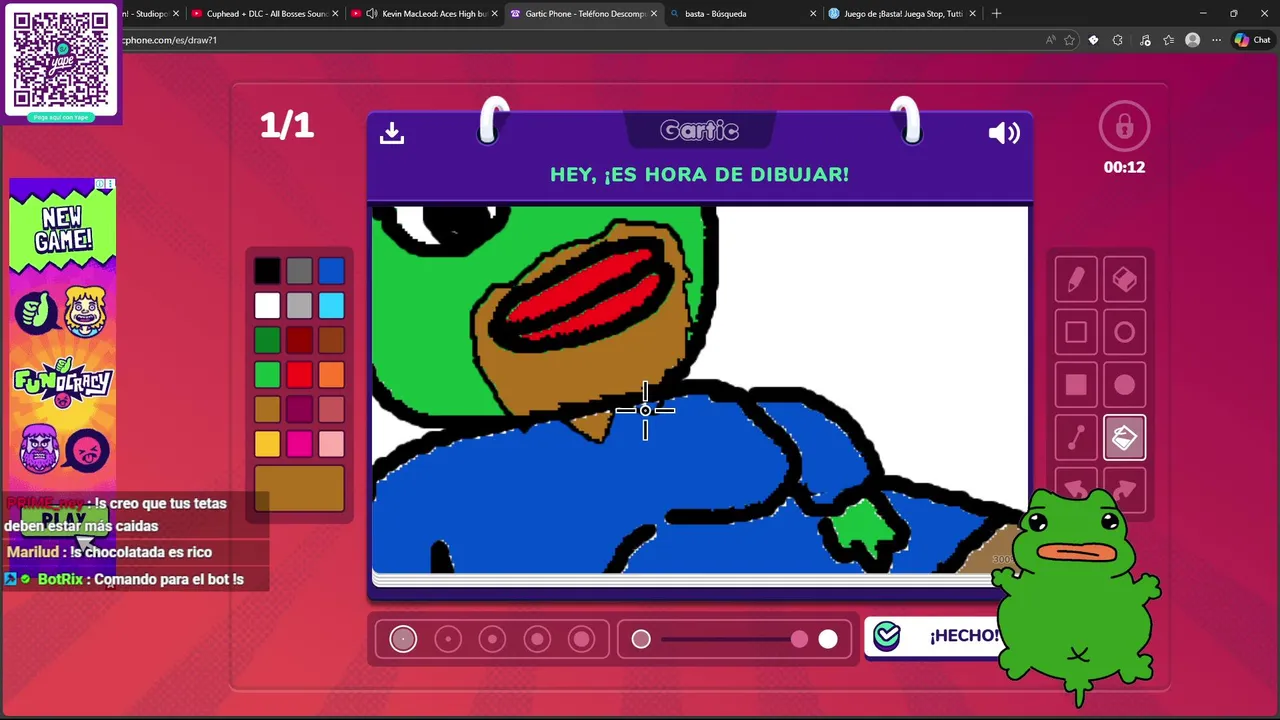Click the Gartic logo
The height and width of the screenshot is (720, 1280).
(699, 131)
